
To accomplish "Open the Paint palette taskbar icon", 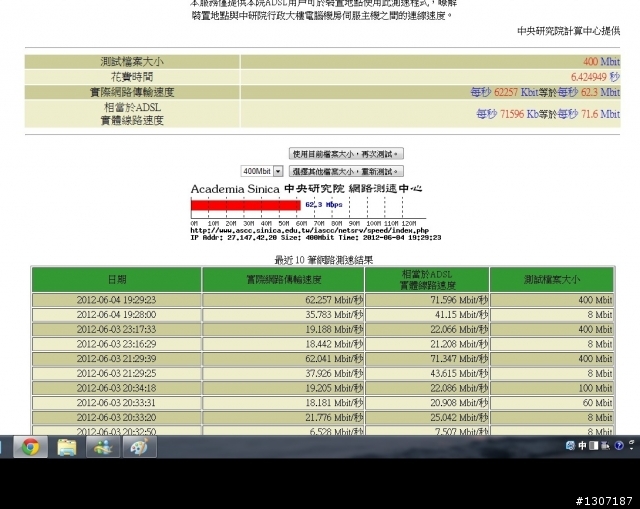I will pos(140,447).
